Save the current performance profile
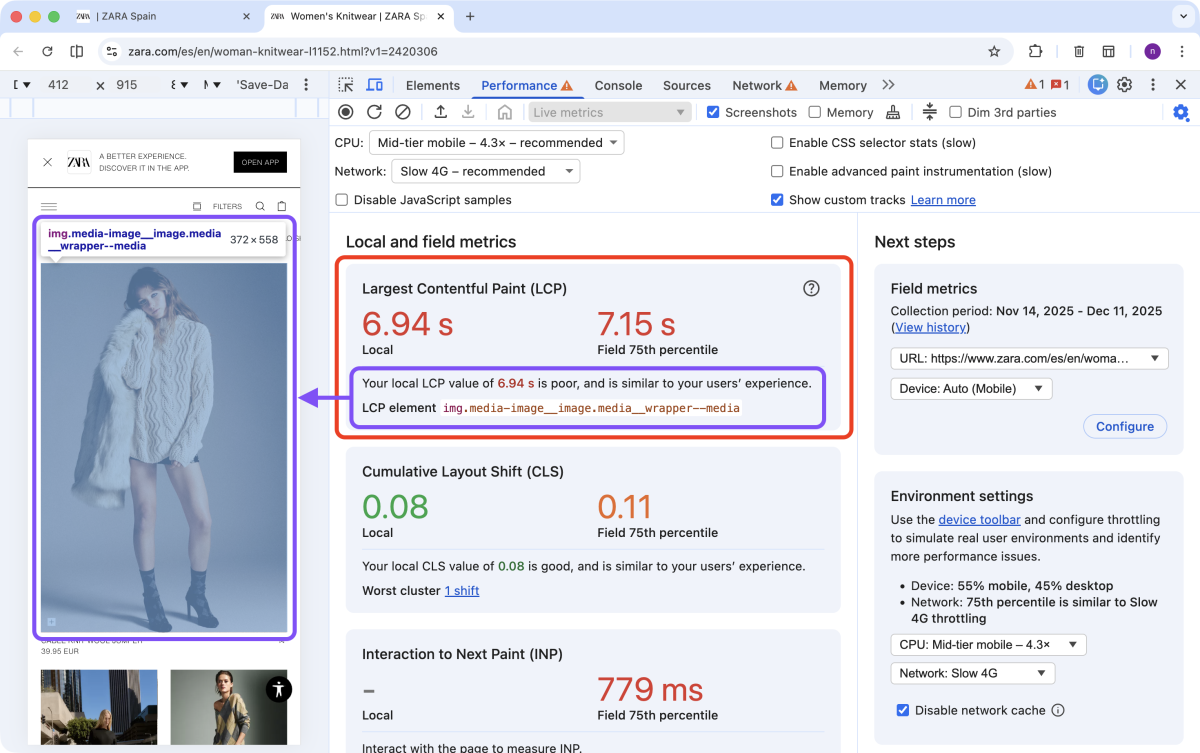Viewport: 1200px width, 753px height. [x=468, y=112]
